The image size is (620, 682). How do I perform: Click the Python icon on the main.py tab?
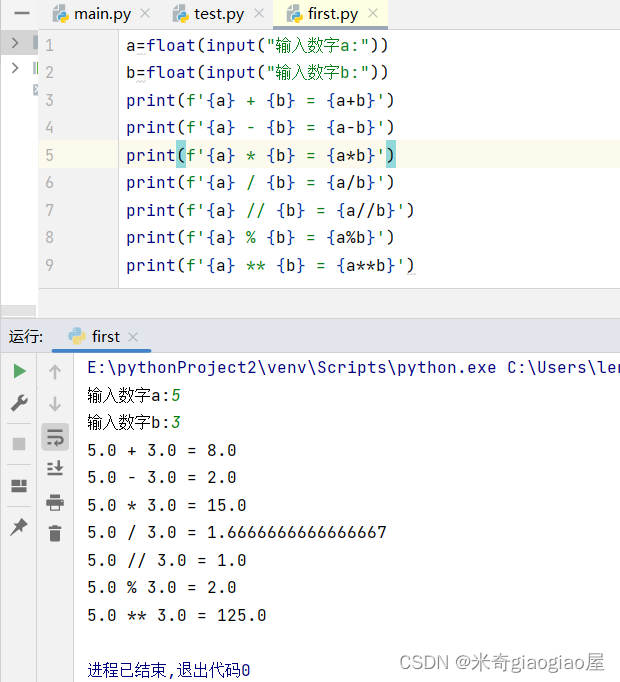[x=61, y=14]
